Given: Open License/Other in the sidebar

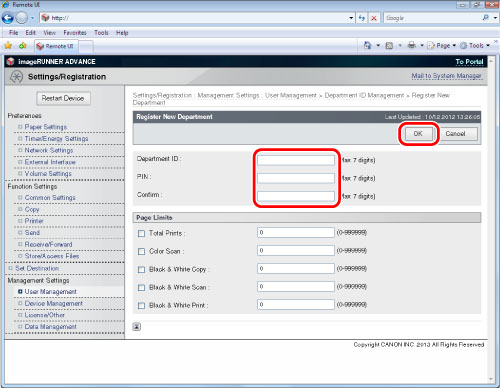Looking at the screenshot, I should coord(45,315).
